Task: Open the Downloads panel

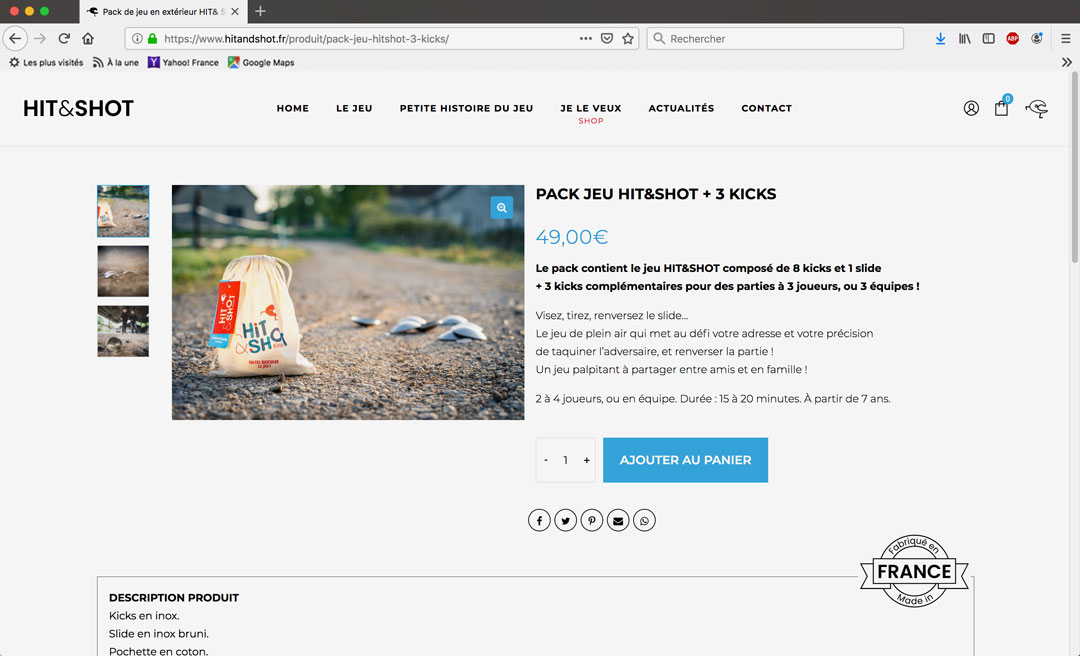Action: click(940, 39)
